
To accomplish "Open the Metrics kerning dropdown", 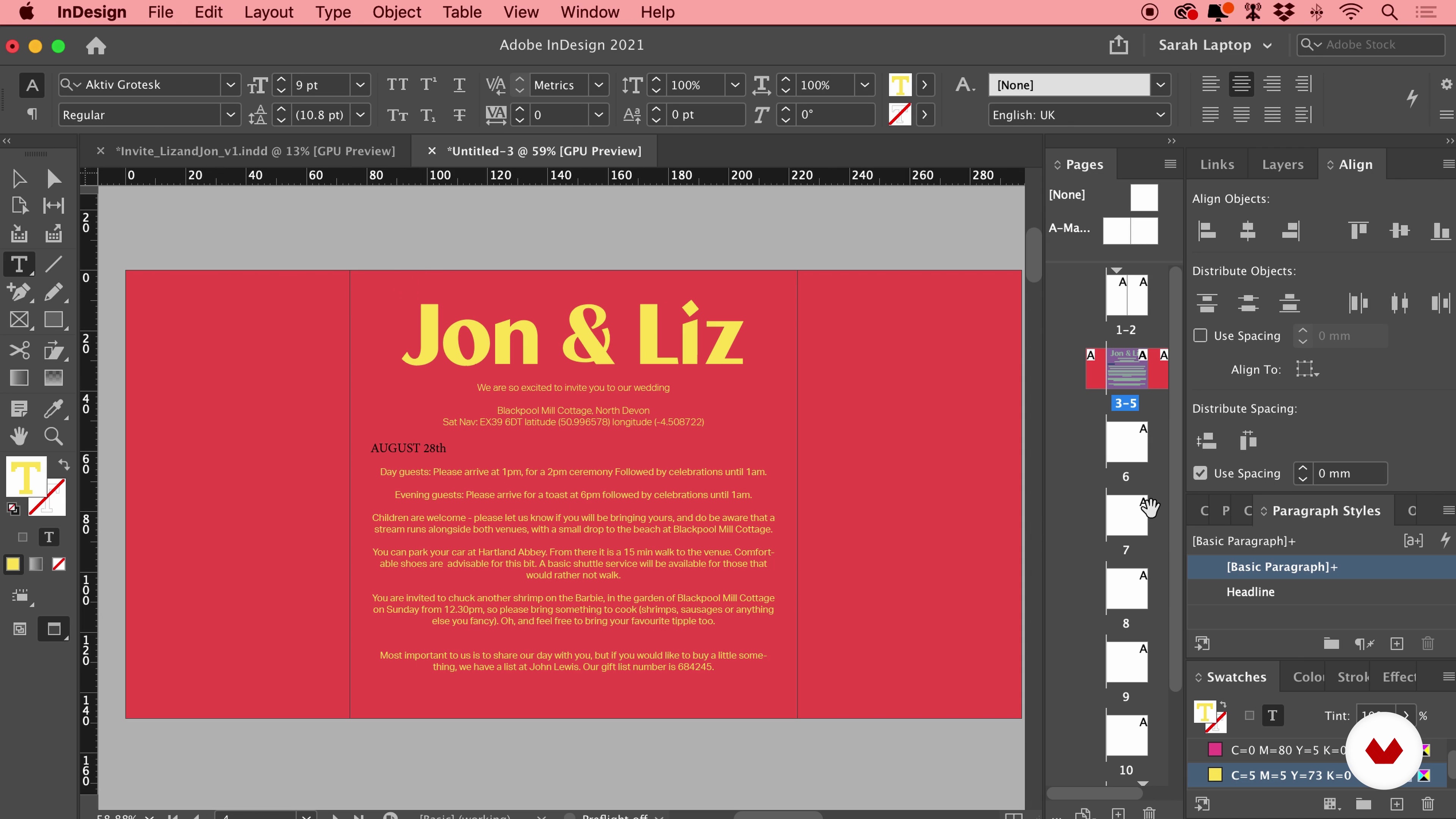I will [599, 85].
